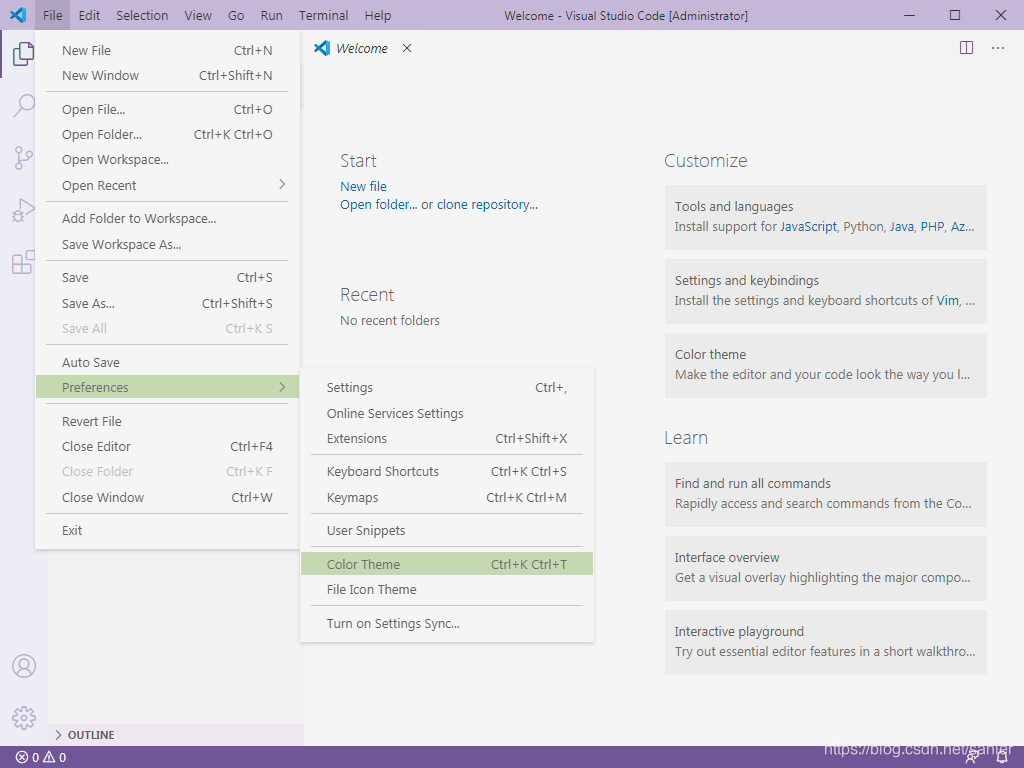Click the warnings count in status bar
Screen dimensions: 1024x768
click(55, 758)
